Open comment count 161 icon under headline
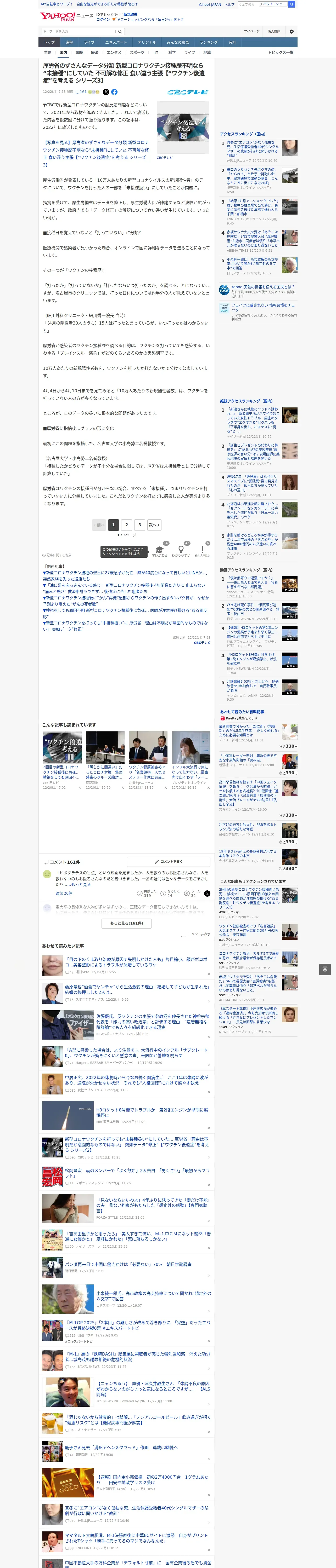The width and height of the screenshot is (336, 1568). point(81,92)
